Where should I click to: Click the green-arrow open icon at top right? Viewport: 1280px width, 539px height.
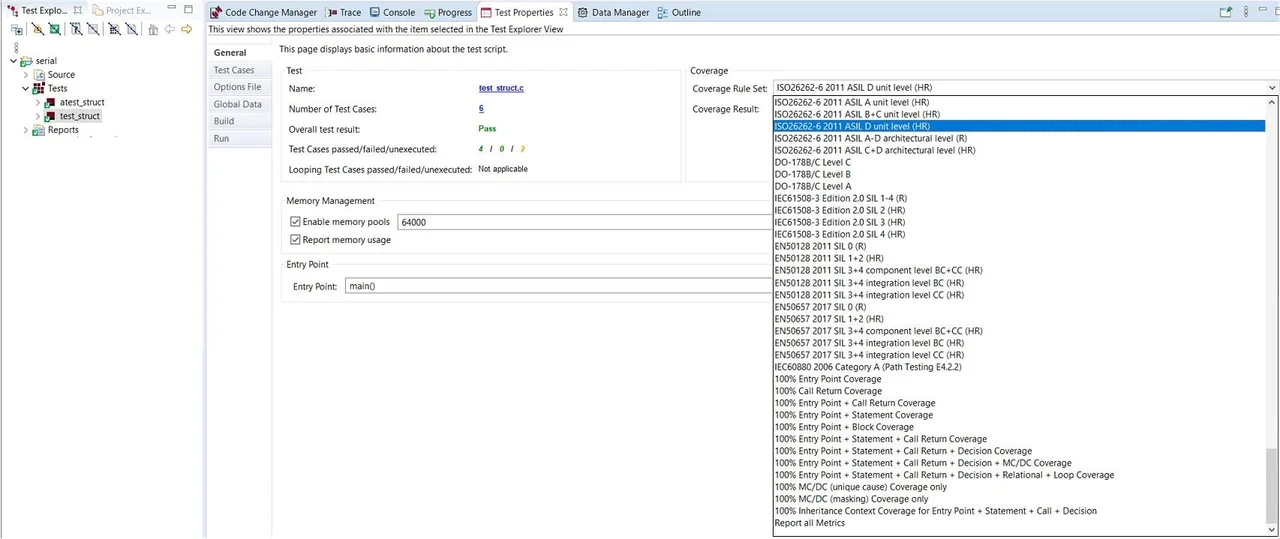tap(1225, 12)
